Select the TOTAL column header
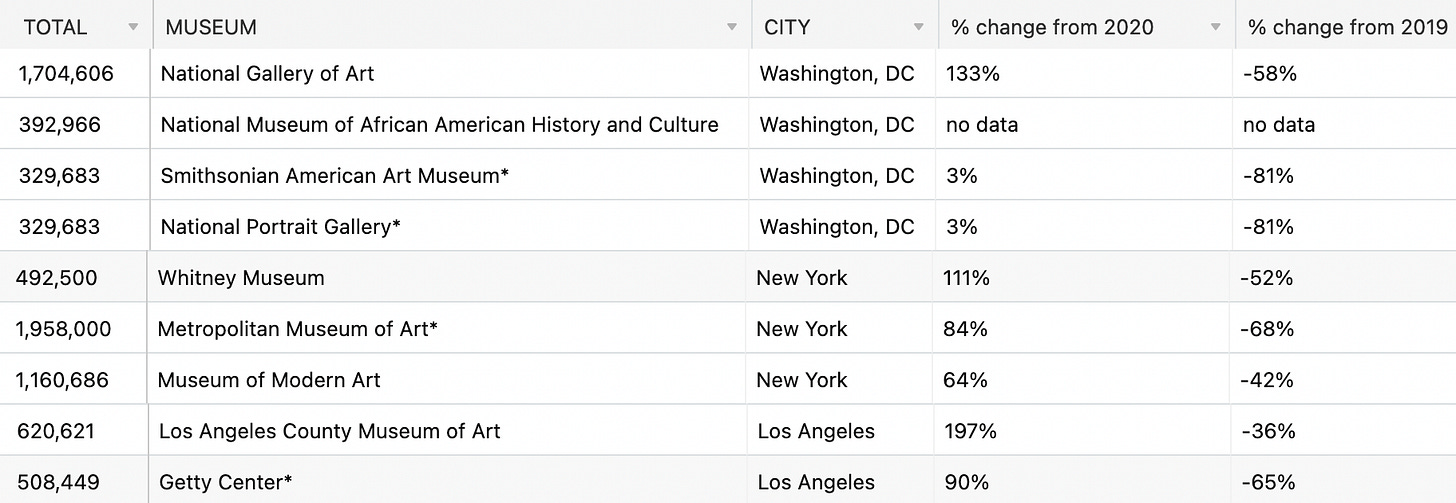This screenshot has width=1456, height=503. (x=76, y=26)
